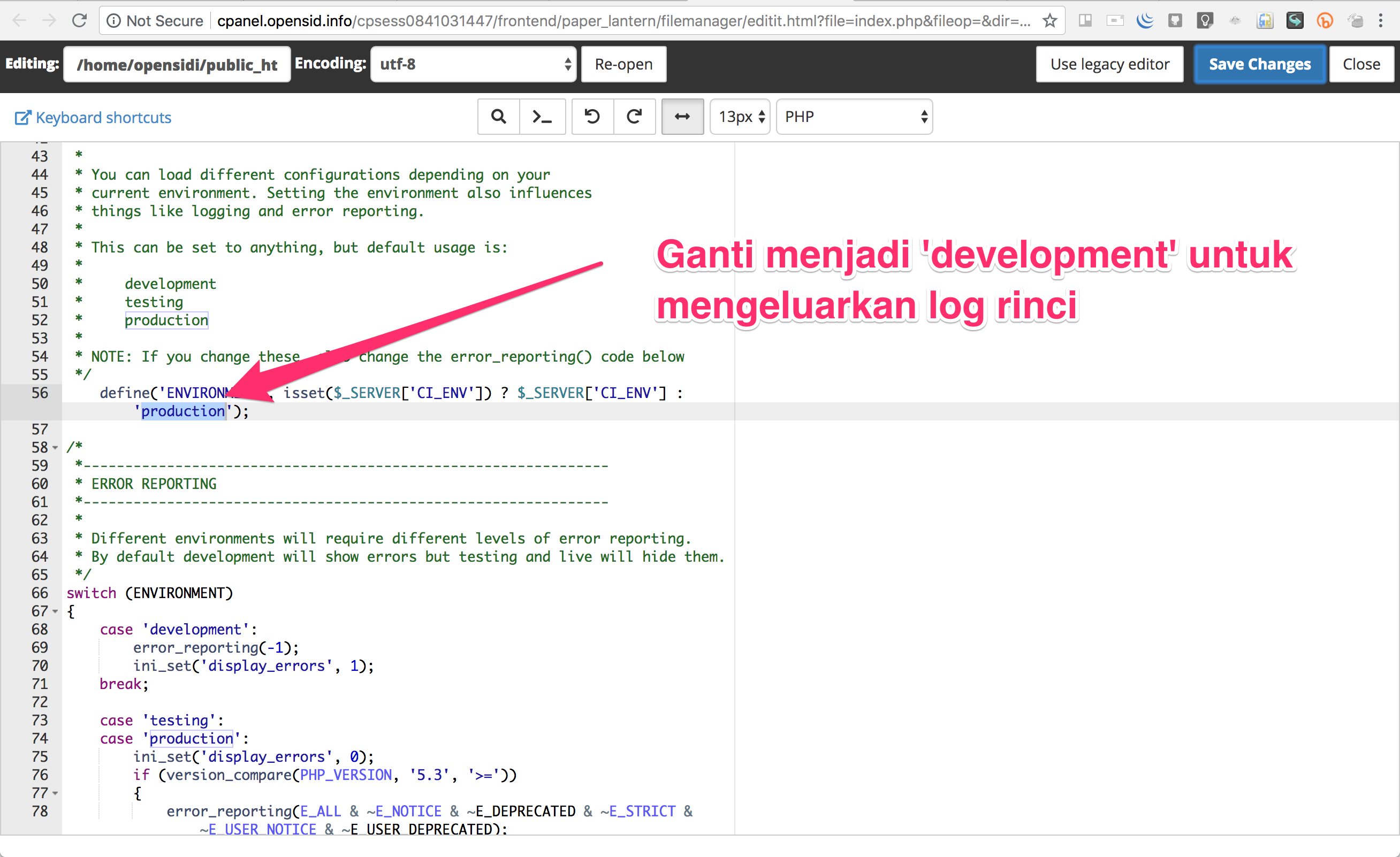
Task: Click the go-to-line terminal icon
Action: pos(543,117)
